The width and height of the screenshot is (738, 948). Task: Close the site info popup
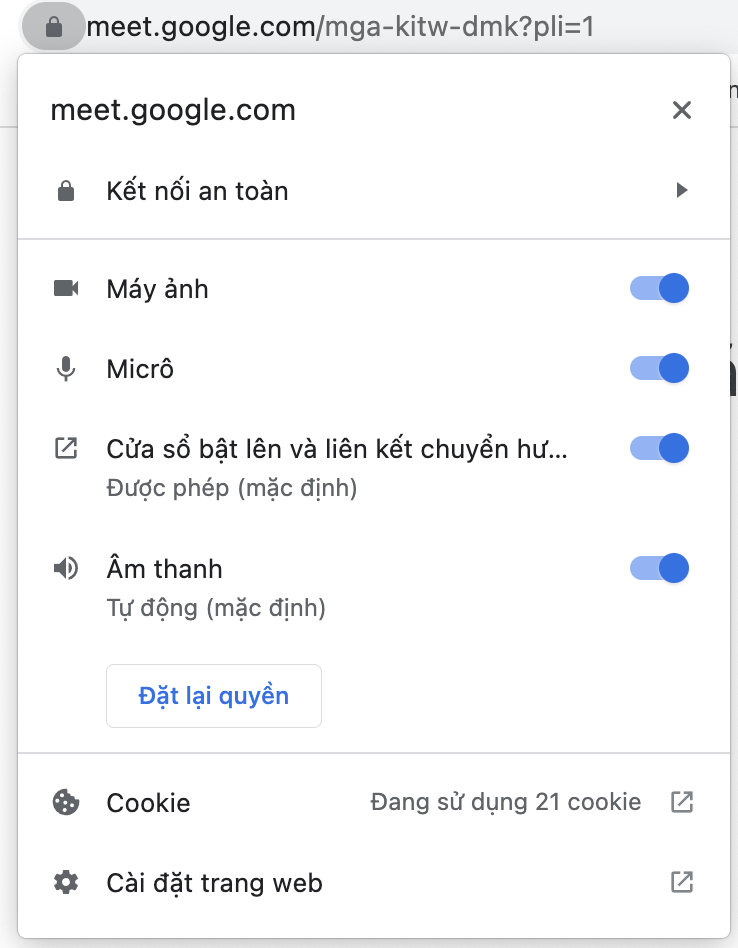point(682,110)
